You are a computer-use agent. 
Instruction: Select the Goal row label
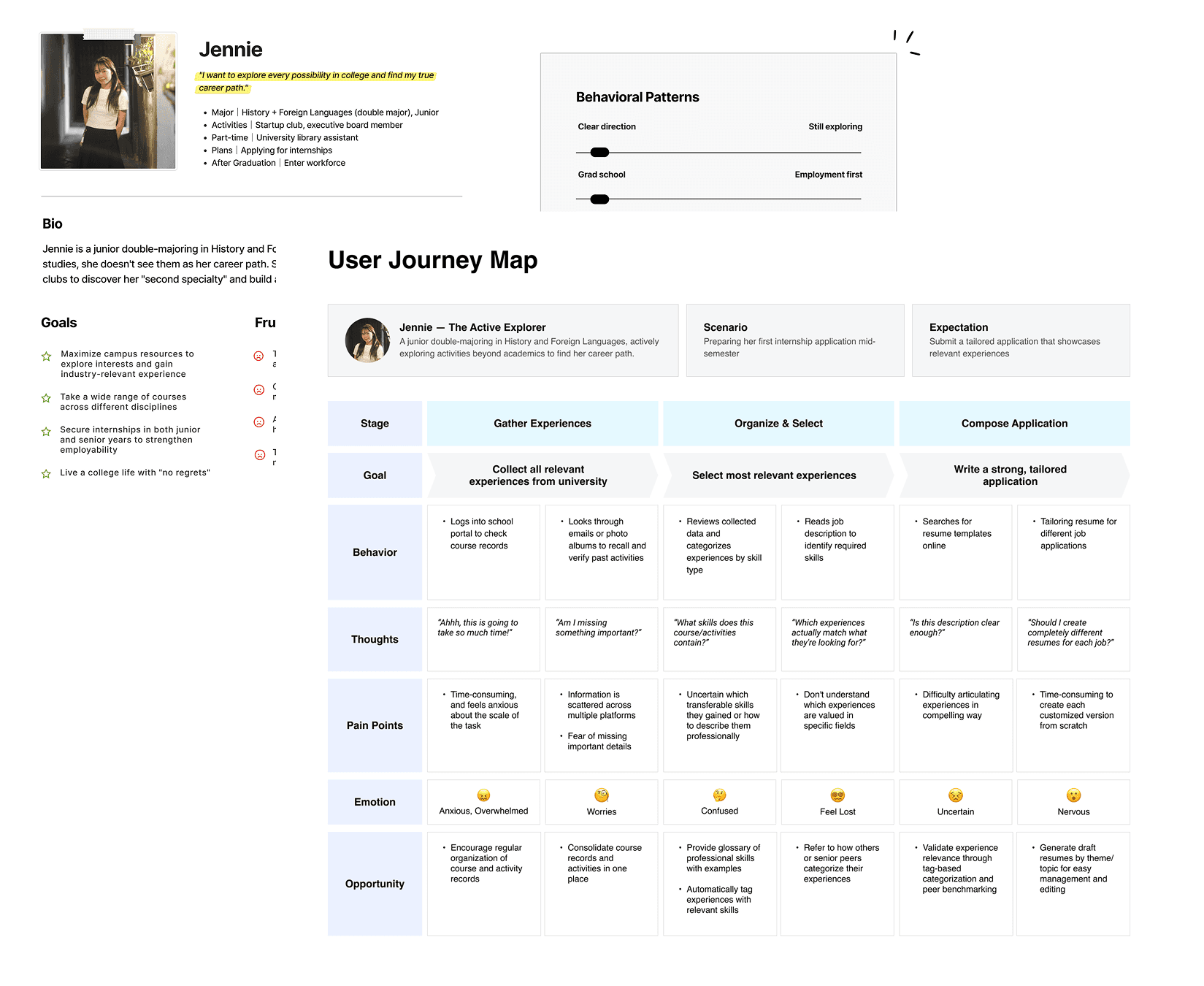click(x=375, y=475)
